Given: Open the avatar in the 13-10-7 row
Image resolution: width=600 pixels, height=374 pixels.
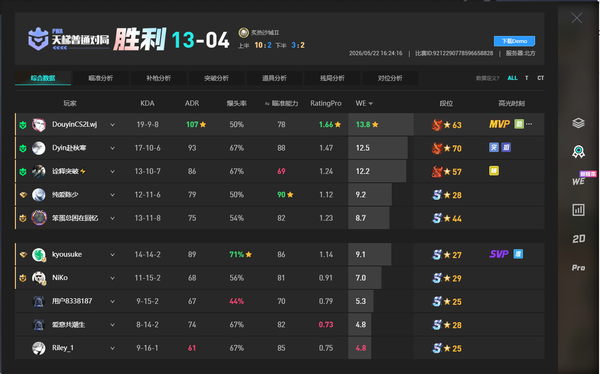Looking at the screenshot, I should pos(39,171).
